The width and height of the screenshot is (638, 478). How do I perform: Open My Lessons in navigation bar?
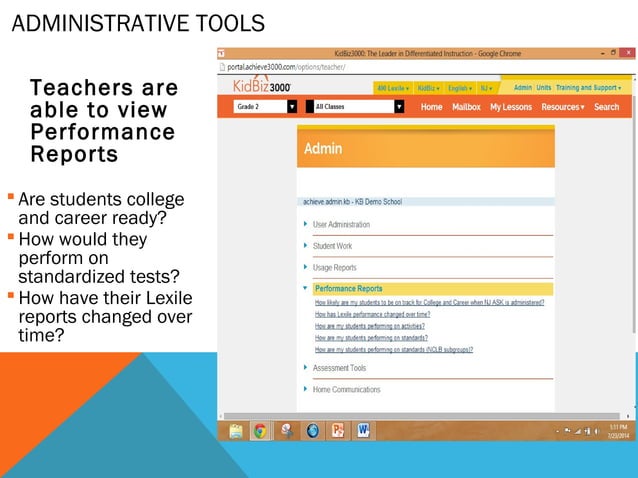click(x=511, y=107)
